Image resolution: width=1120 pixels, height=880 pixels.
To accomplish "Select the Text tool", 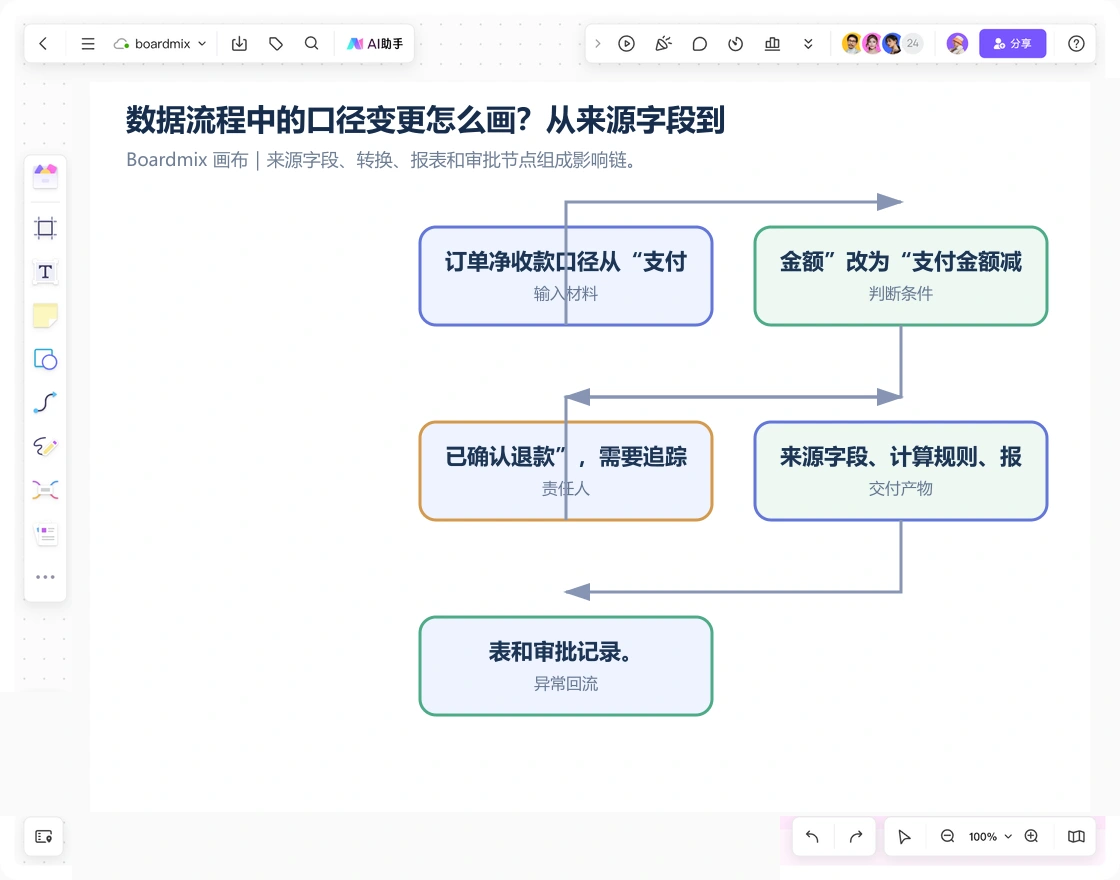I will pos(45,272).
